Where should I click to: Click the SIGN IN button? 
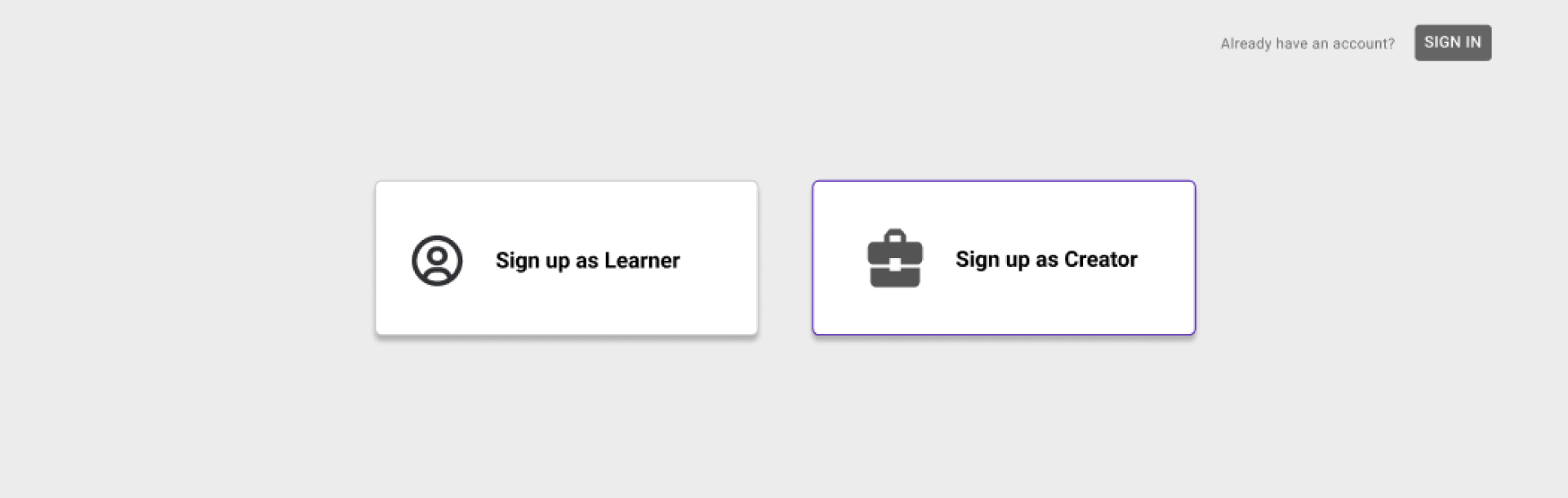click(1453, 42)
